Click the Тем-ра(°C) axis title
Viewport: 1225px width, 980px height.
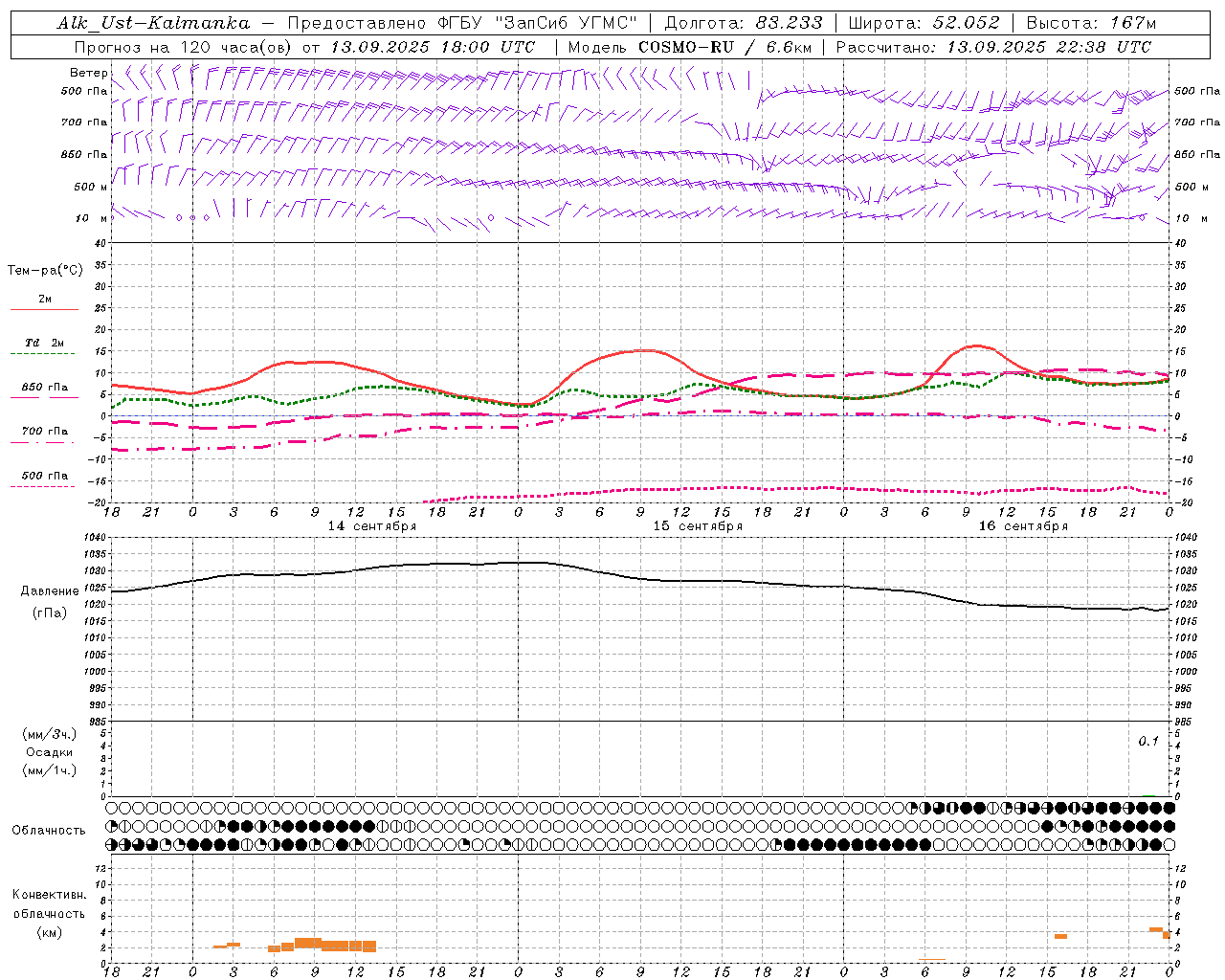click(x=45, y=271)
